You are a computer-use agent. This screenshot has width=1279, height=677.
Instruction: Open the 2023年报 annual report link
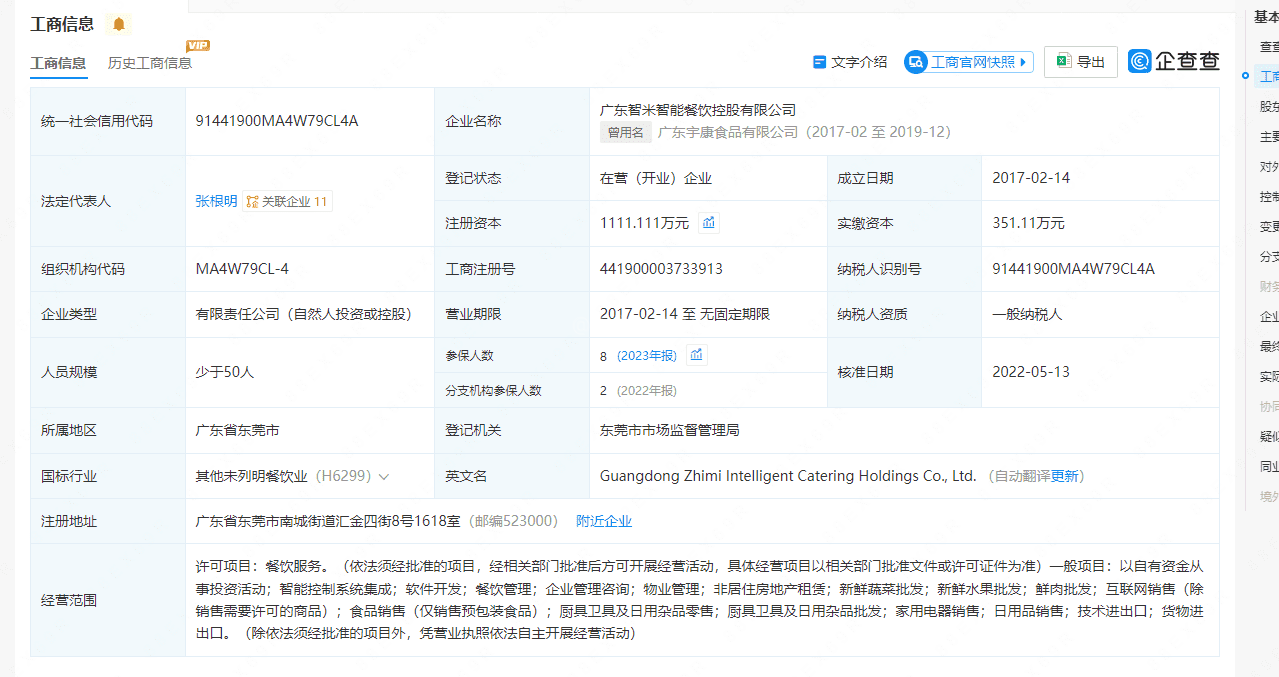coord(647,355)
